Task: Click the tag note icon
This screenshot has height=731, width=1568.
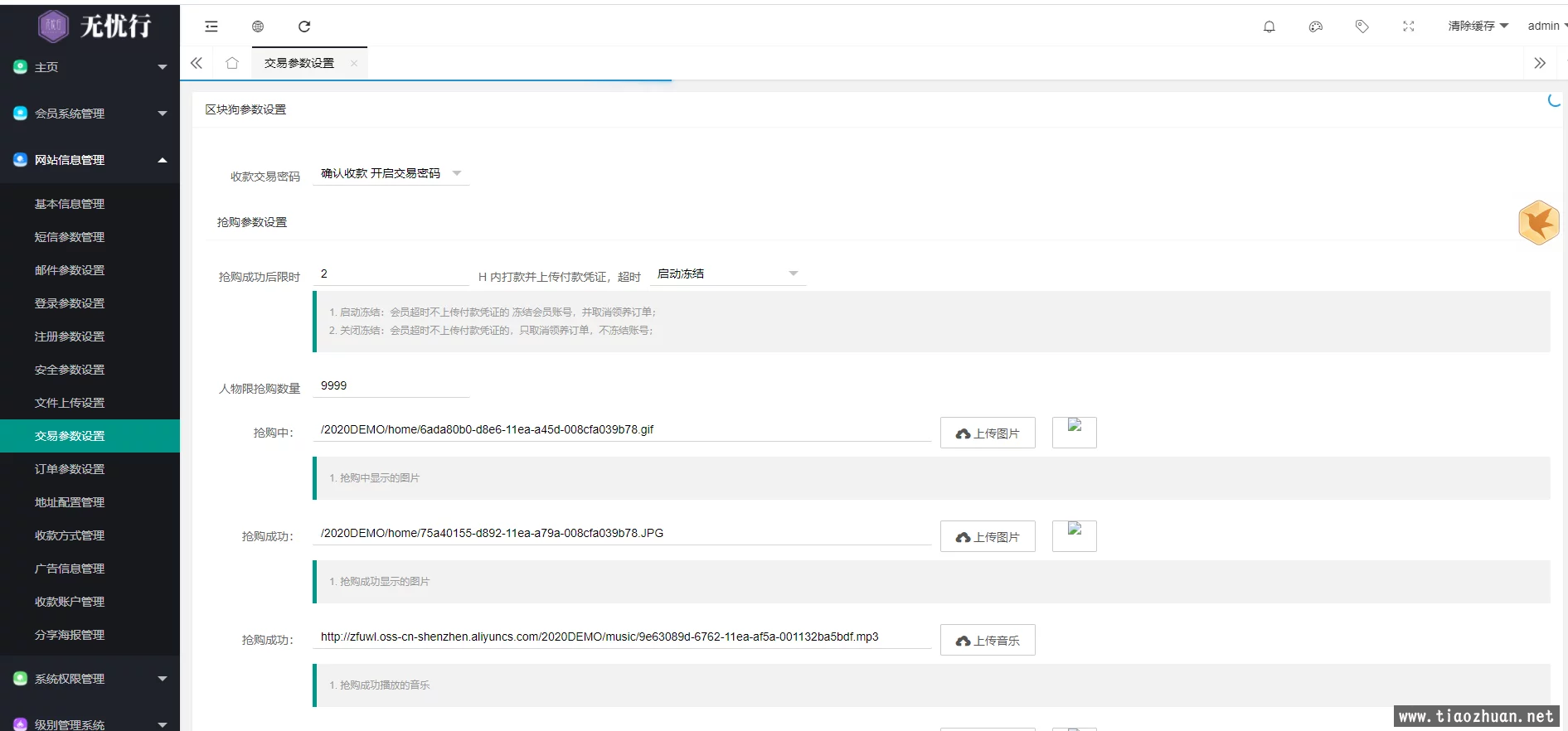Action: click(1362, 27)
